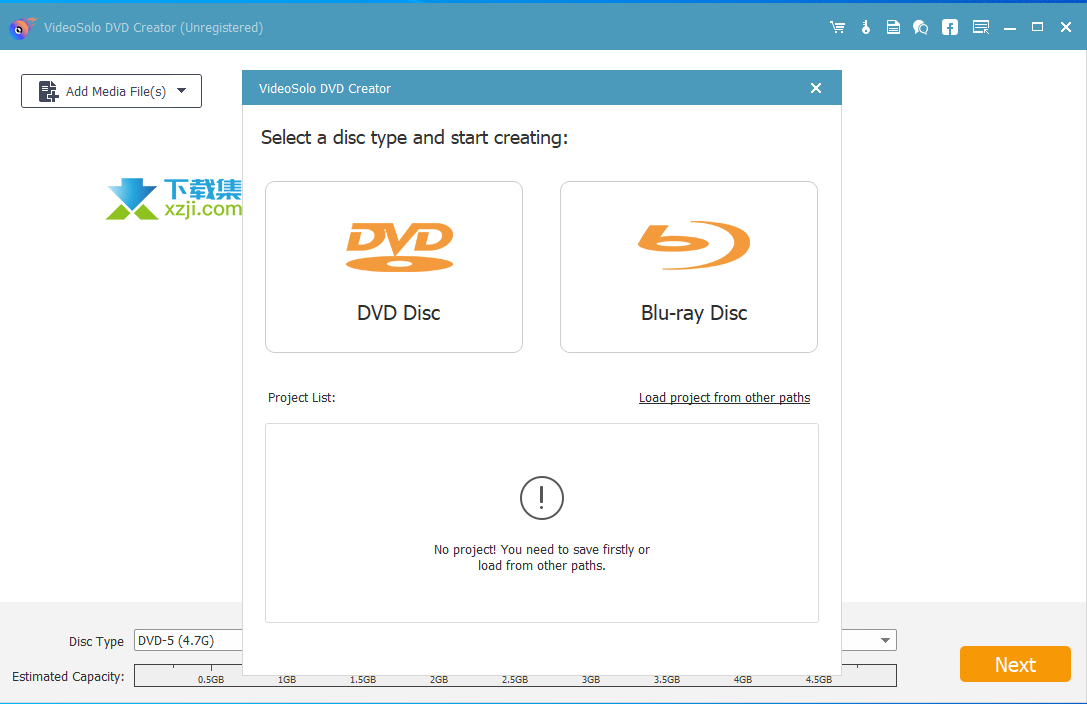
Task: Open the Facebook icon in title bar
Action: [x=950, y=28]
